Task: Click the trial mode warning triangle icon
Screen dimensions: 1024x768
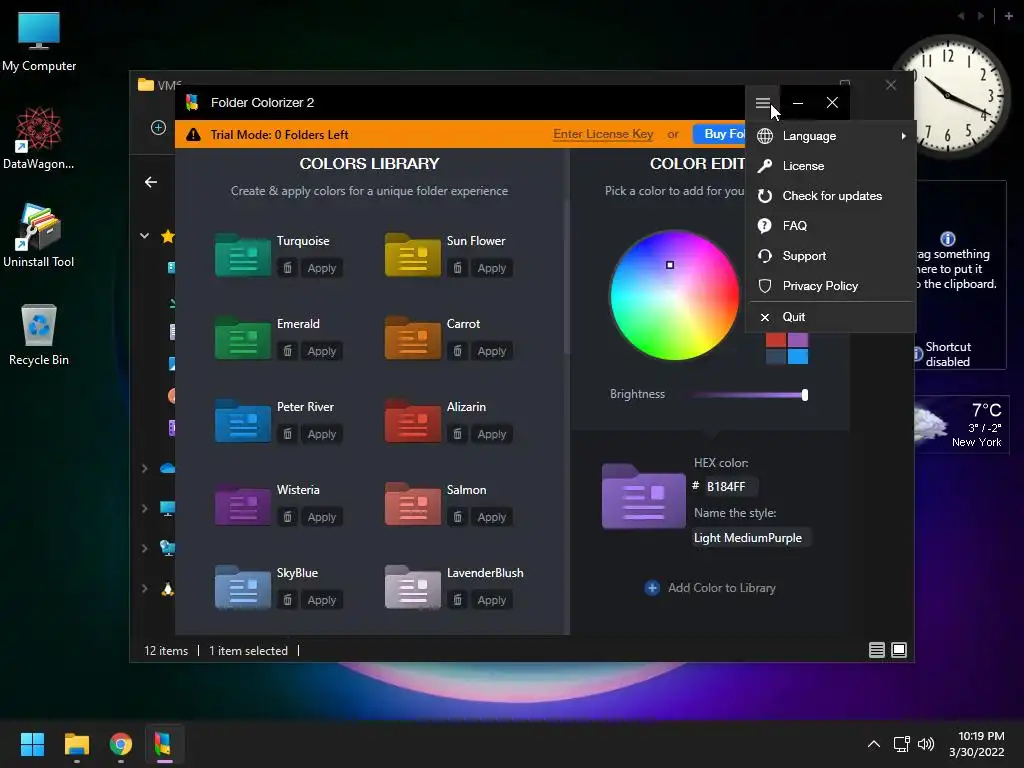Action: [193, 135]
